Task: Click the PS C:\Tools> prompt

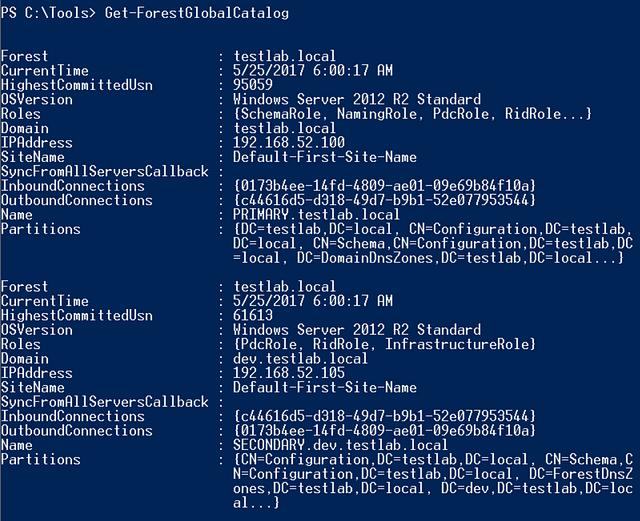Action: 49,13
